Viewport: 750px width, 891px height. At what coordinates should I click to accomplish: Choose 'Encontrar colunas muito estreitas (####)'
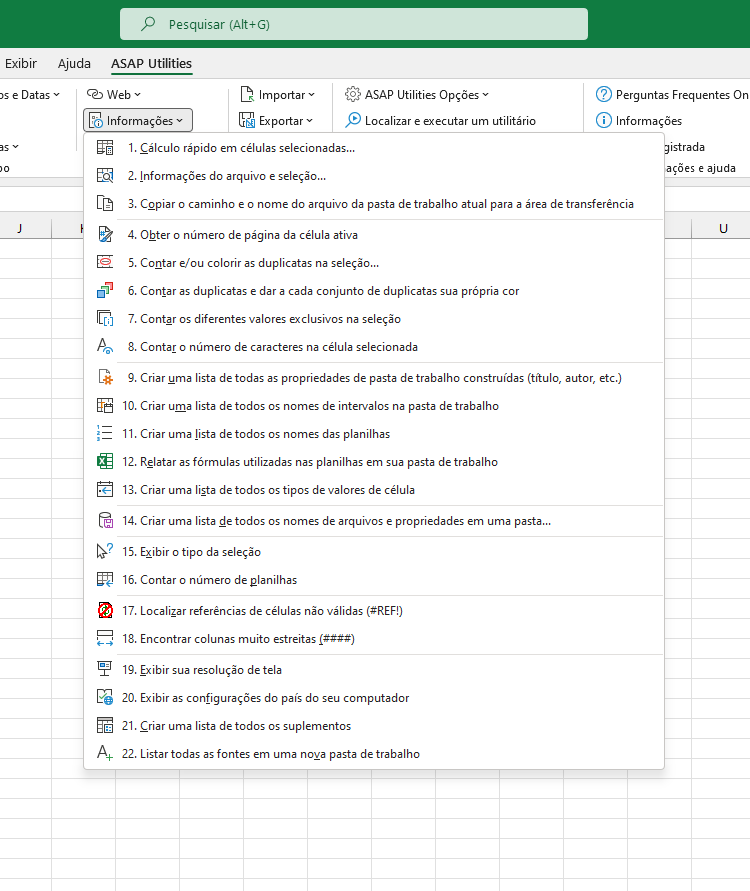tap(374, 638)
